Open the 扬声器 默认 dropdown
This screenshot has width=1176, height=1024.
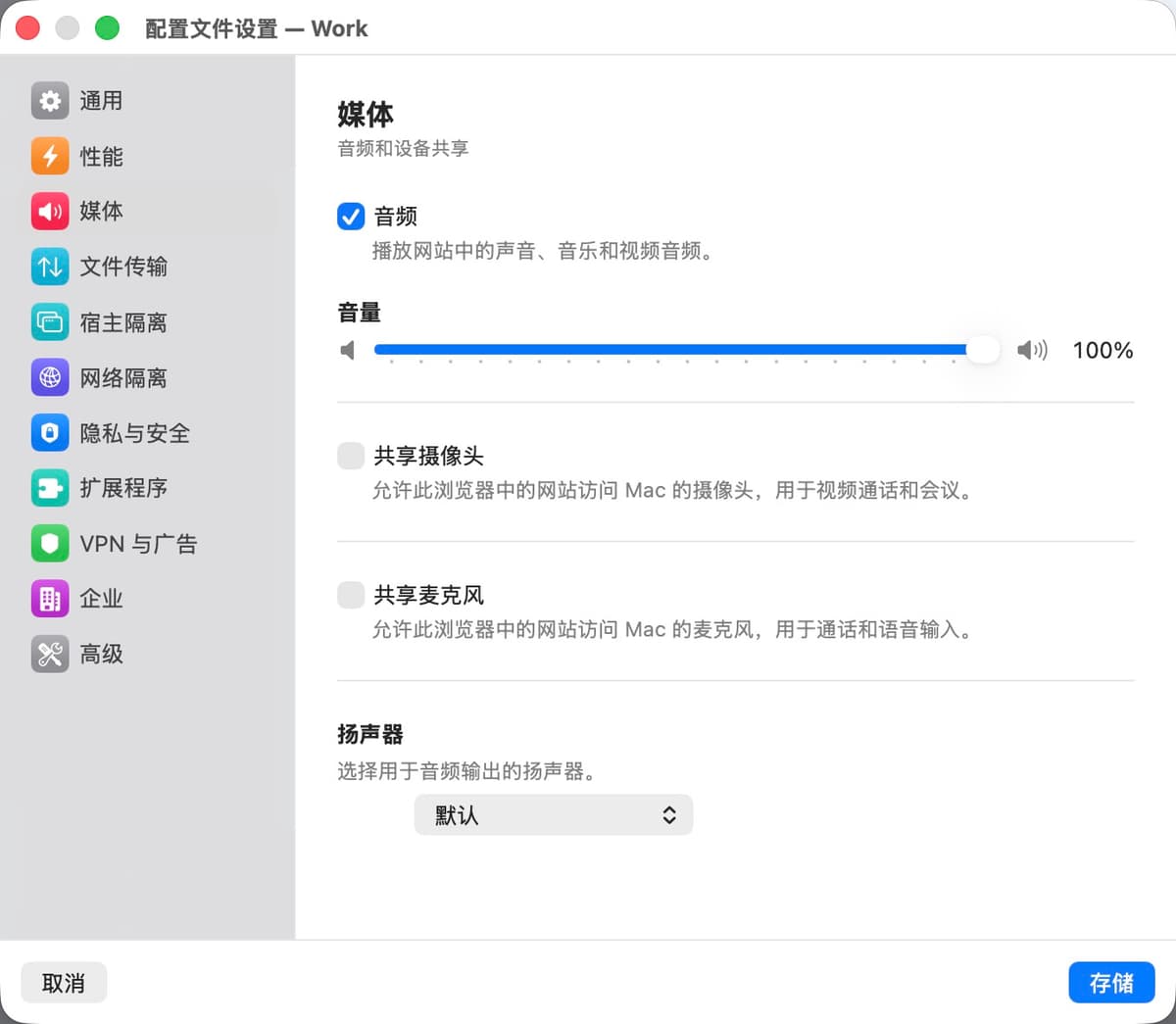(554, 815)
